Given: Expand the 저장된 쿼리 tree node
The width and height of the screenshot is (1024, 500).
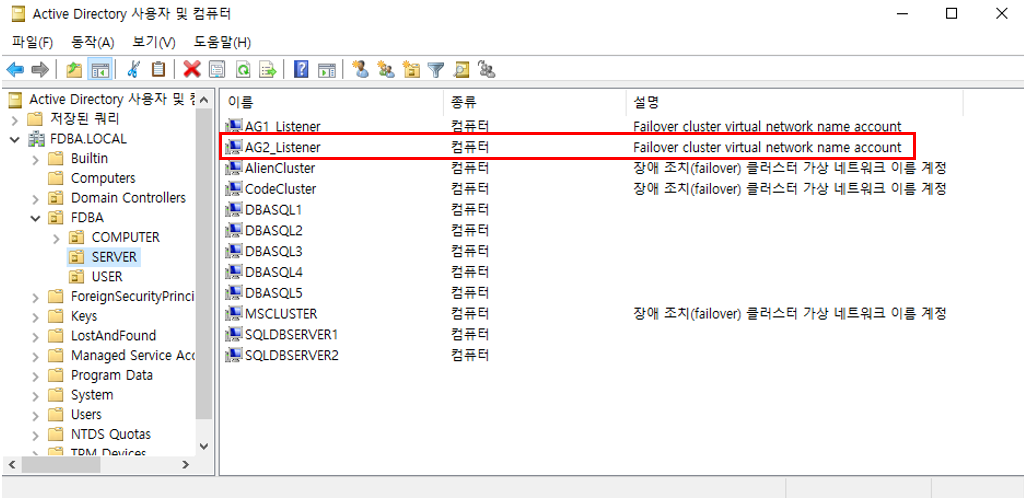Looking at the screenshot, I should coord(15,120).
